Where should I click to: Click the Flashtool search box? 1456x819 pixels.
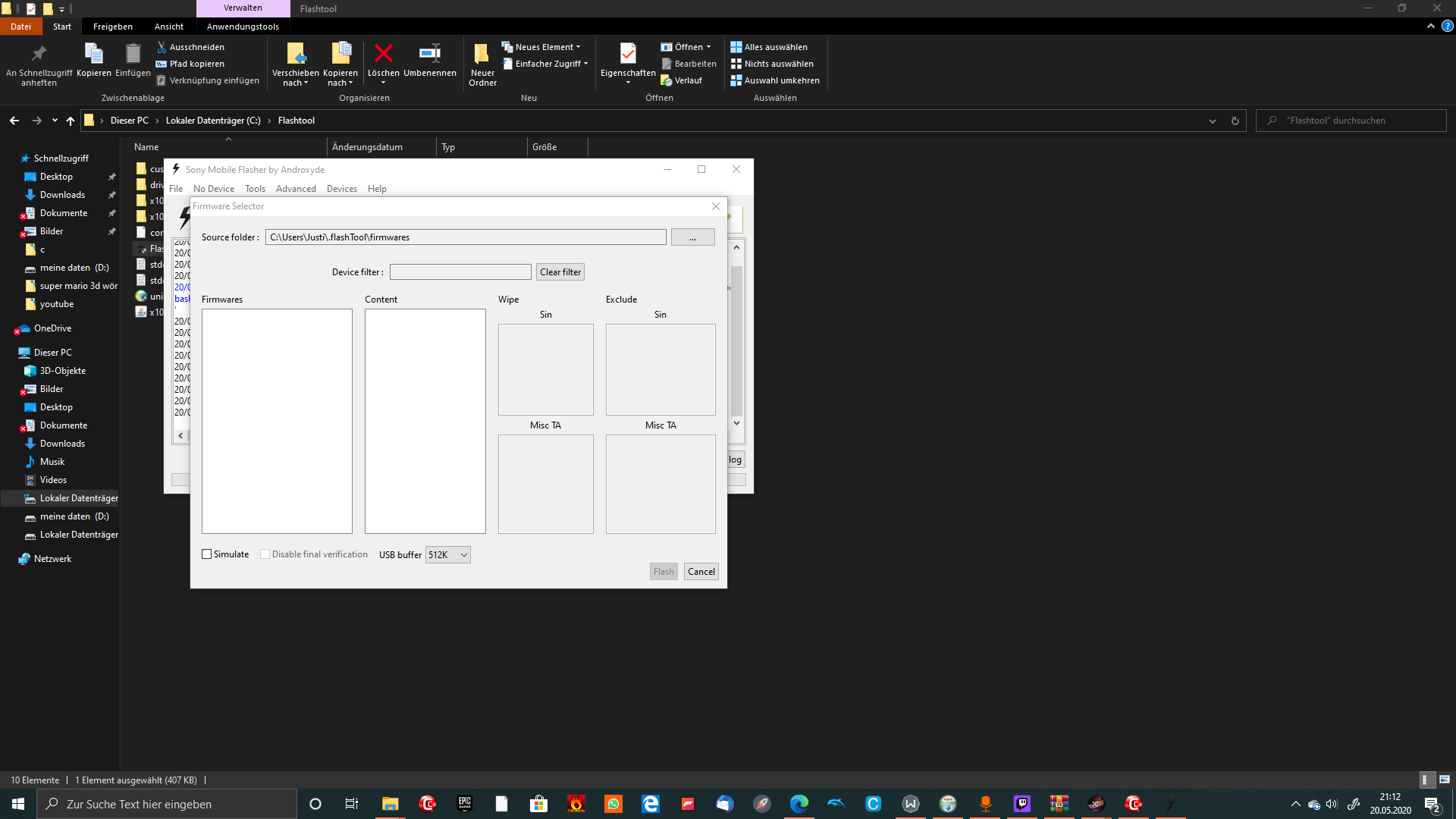click(1351, 121)
